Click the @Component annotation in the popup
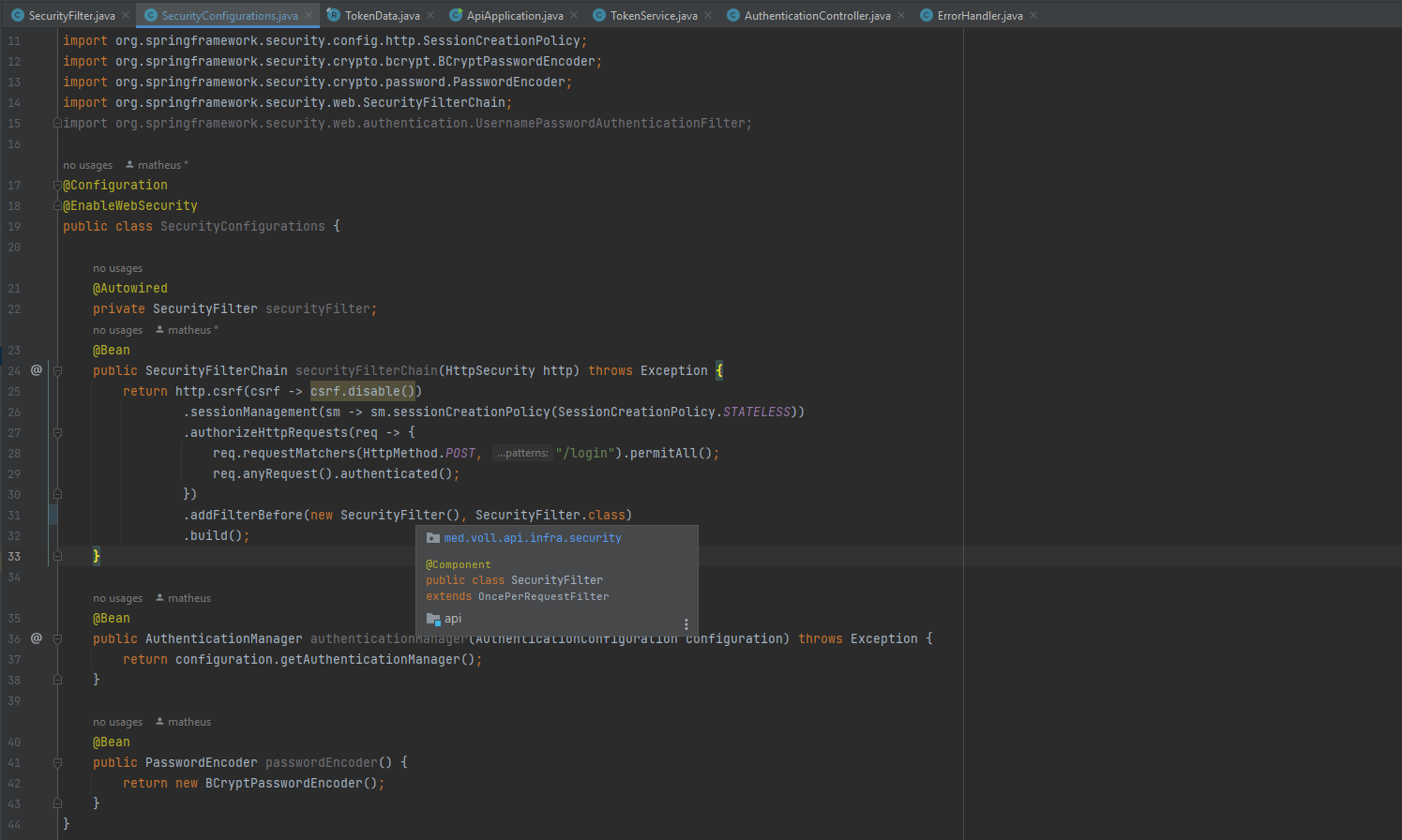 click(459, 564)
